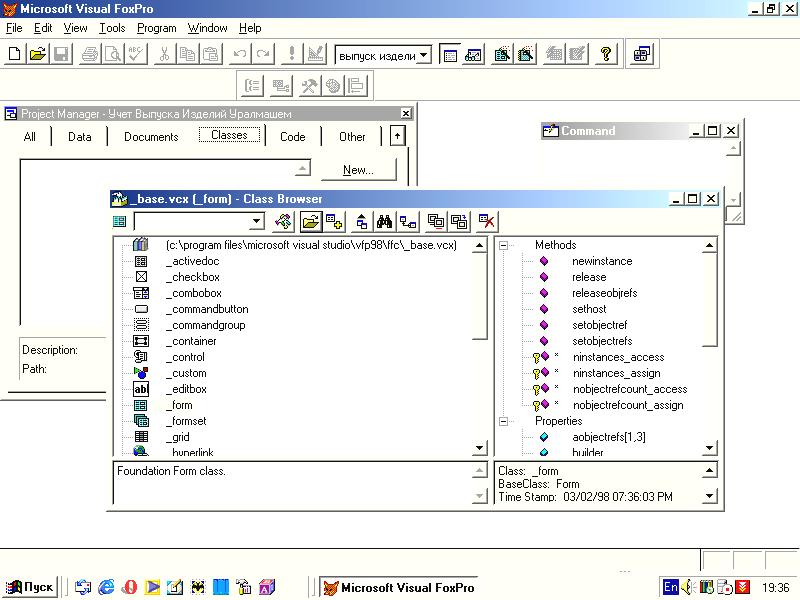800x600 pixels.
Task: Open the File menu
Action: click(x=14, y=28)
